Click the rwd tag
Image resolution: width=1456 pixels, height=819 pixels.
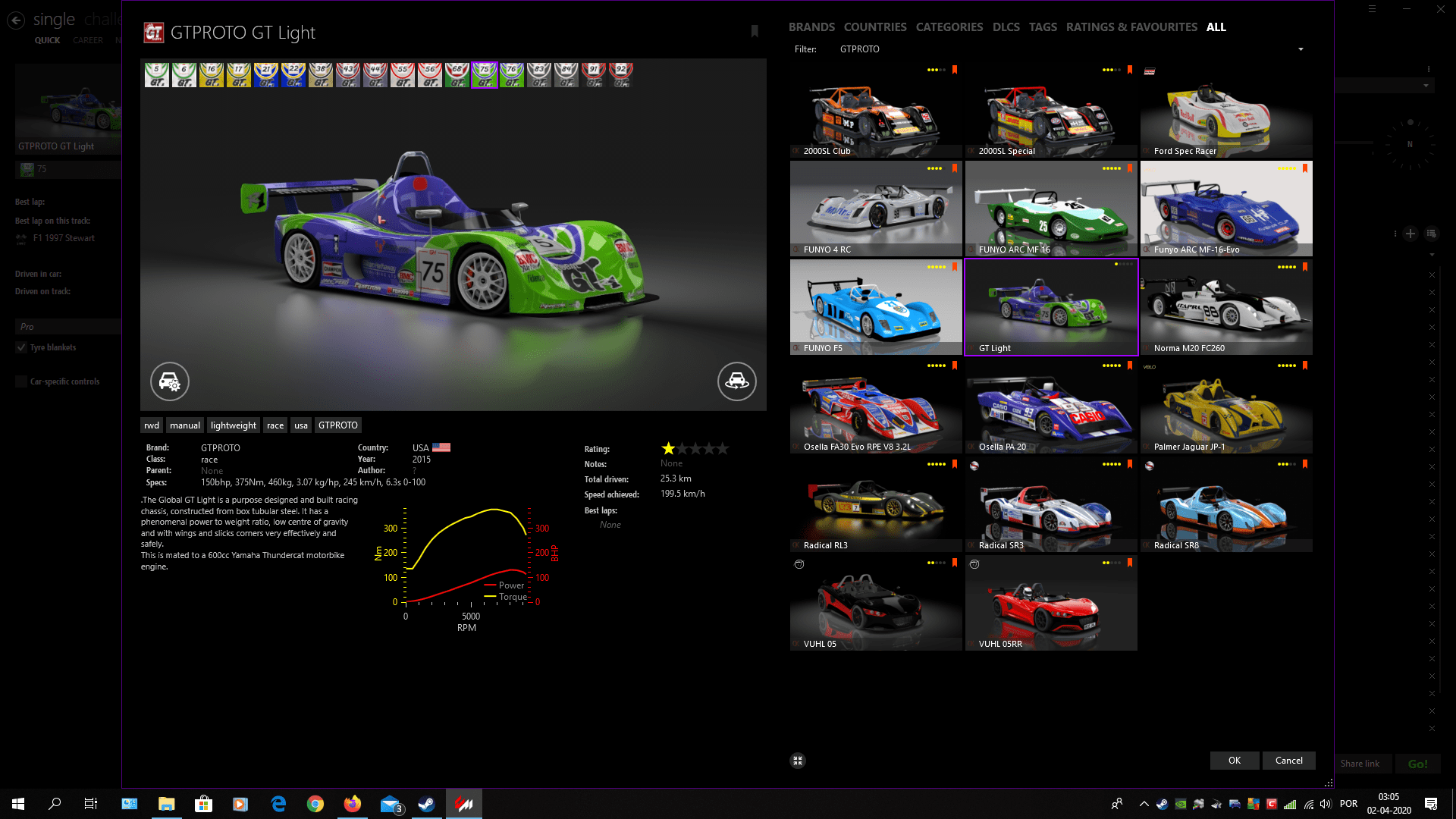point(152,425)
